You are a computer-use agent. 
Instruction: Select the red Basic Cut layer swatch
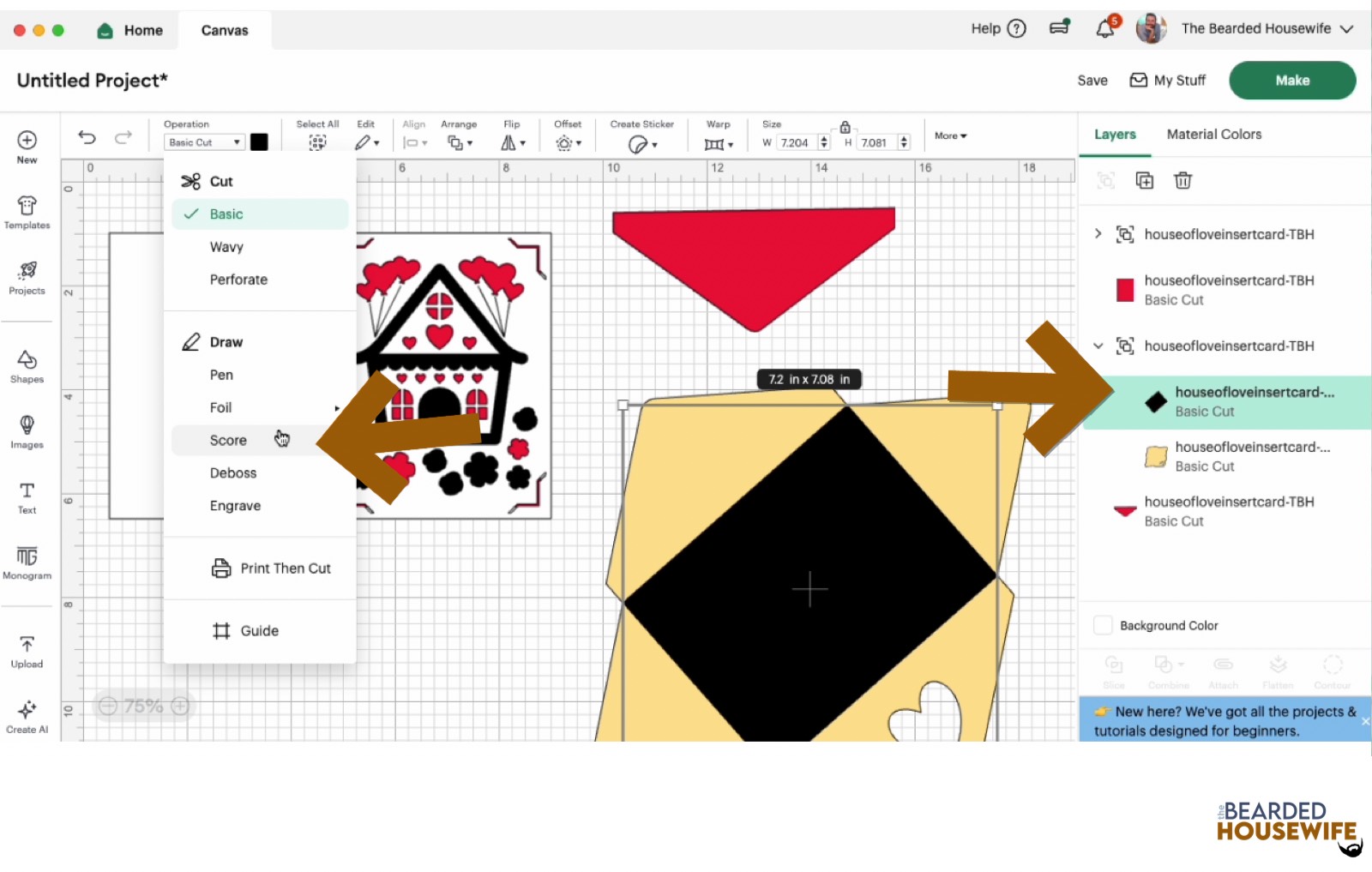(1125, 290)
